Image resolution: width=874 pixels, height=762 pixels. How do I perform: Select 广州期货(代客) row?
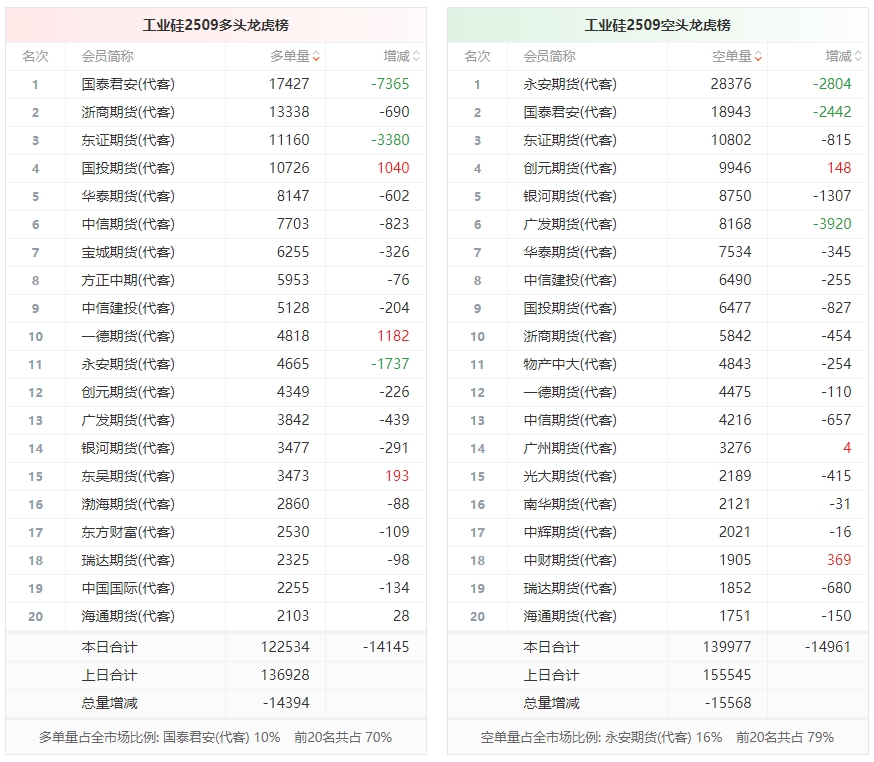[x=658, y=448]
